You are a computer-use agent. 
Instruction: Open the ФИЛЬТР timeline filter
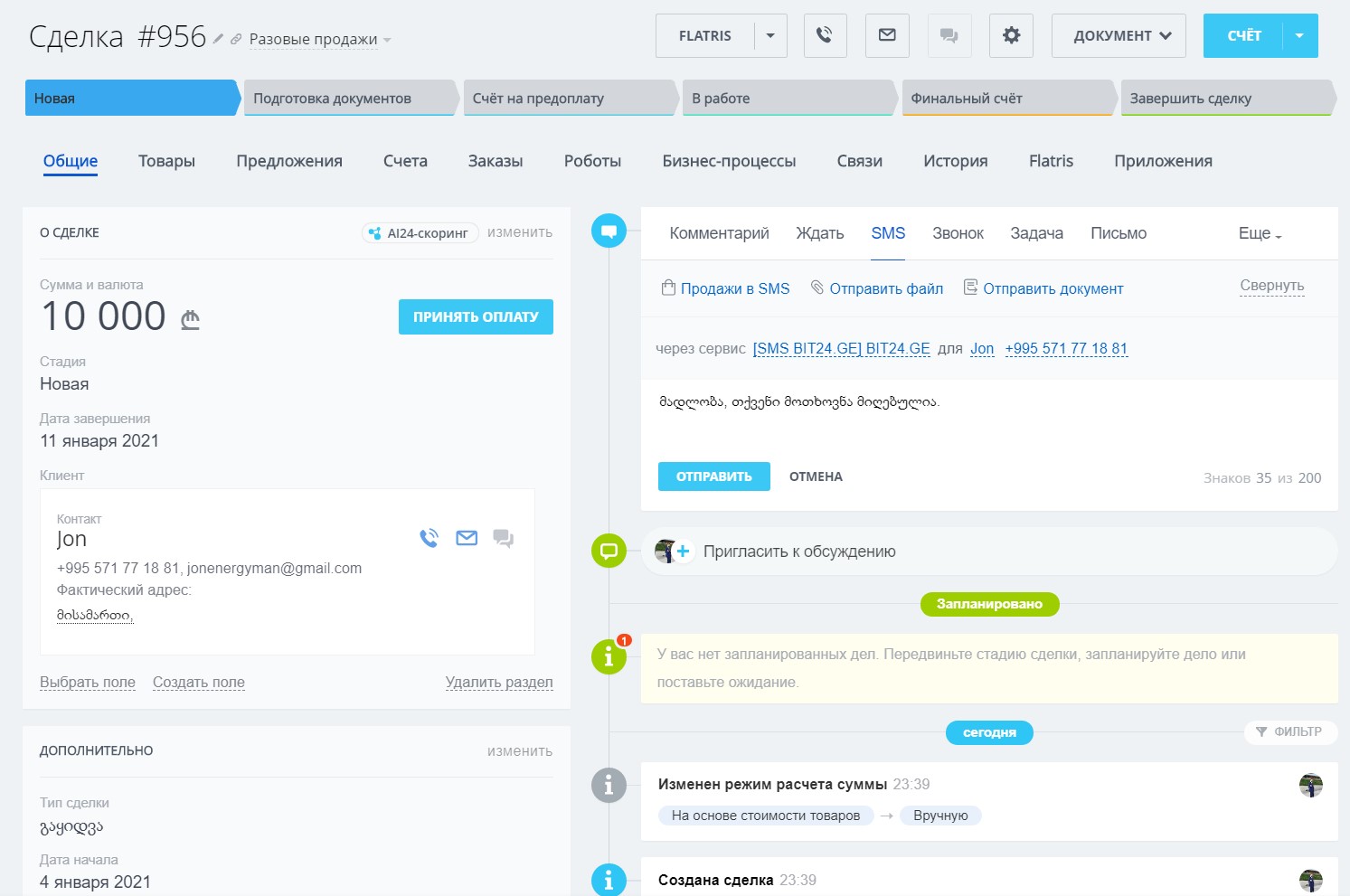[1289, 731]
